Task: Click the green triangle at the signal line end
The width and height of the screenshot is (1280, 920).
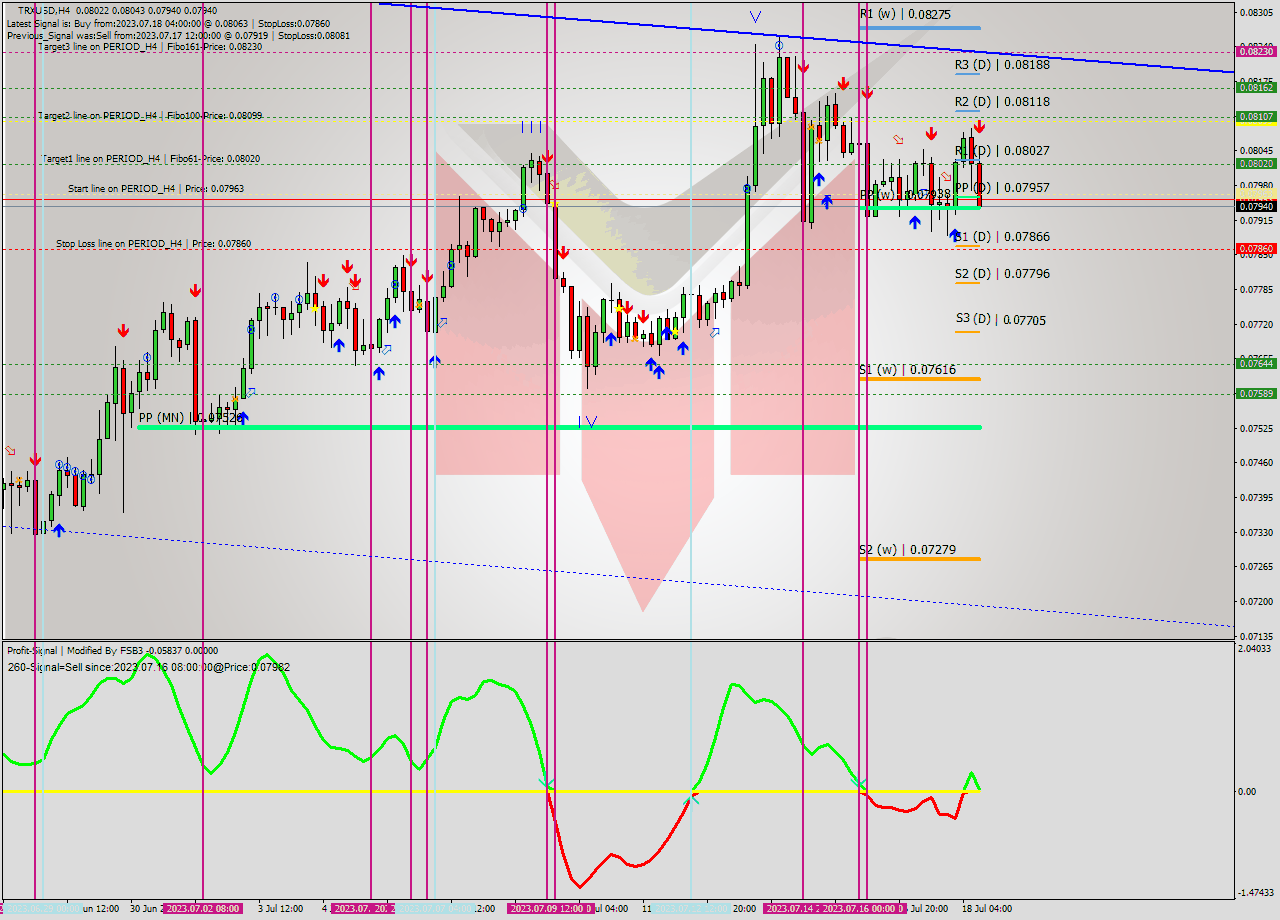Action: (970, 779)
